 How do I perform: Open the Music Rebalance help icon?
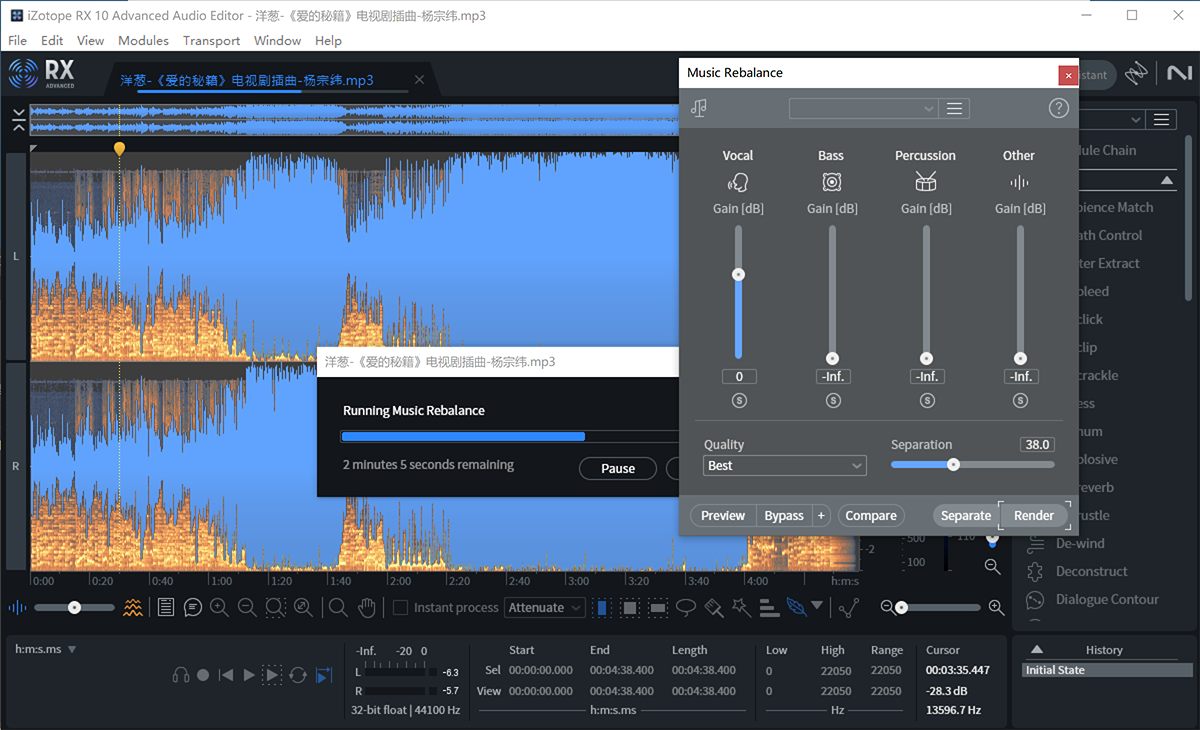point(1059,108)
